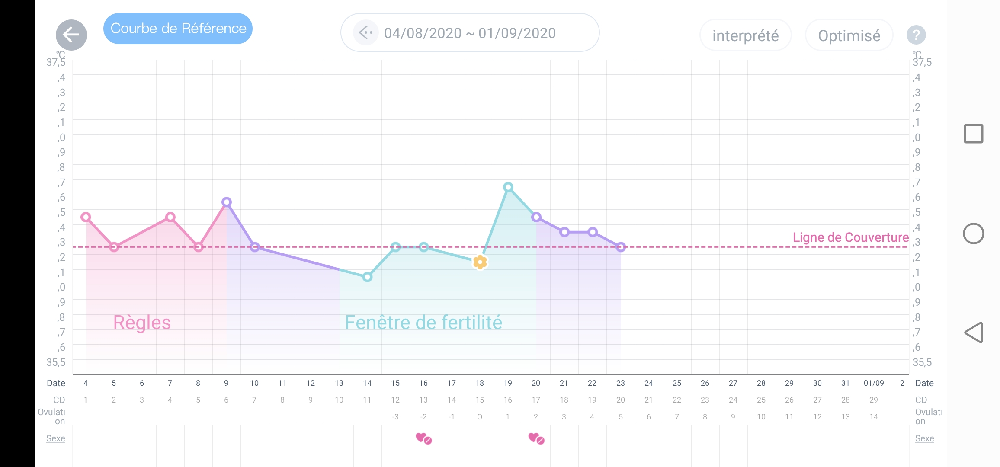The image size is (1000, 467).
Task: Tap the heart icon under date 16
Action: 423,438
